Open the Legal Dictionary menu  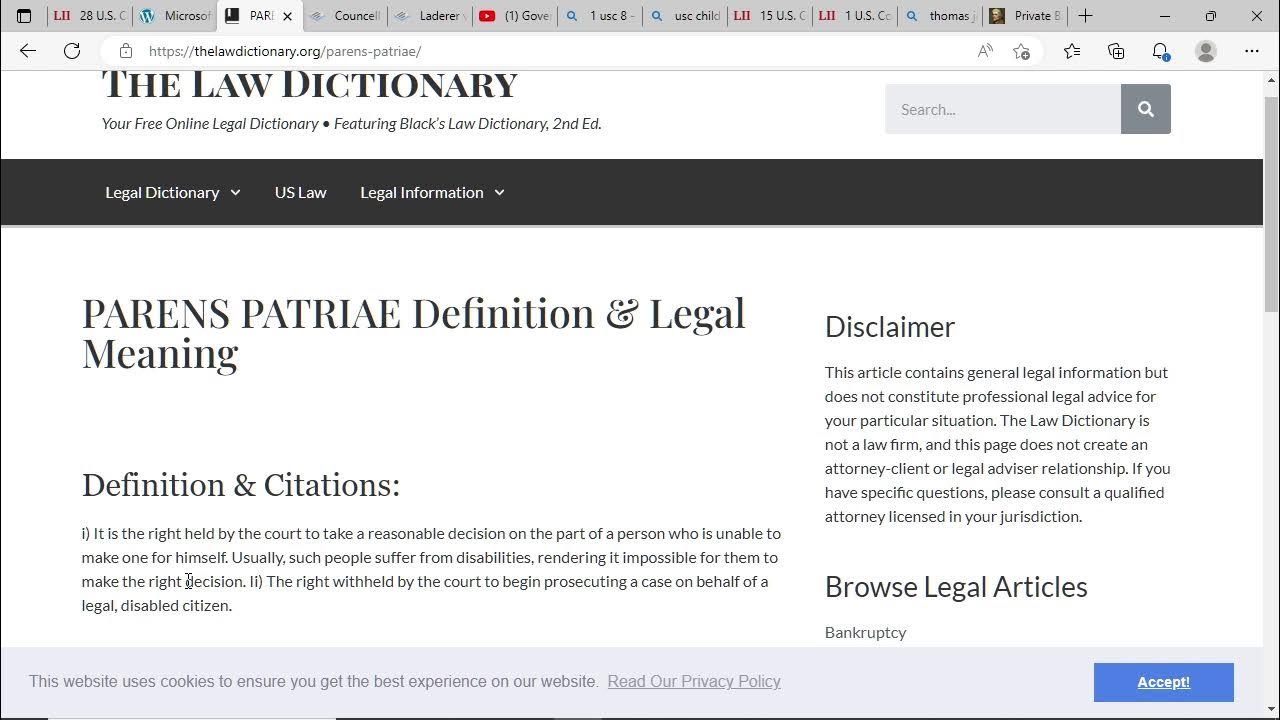click(162, 192)
